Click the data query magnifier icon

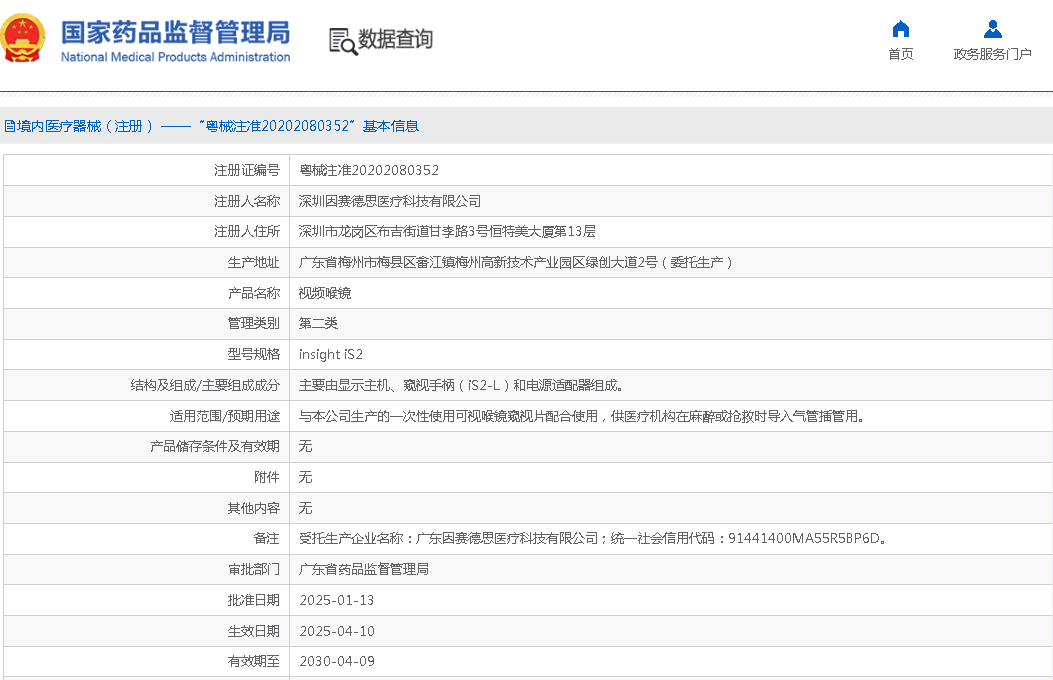point(343,41)
